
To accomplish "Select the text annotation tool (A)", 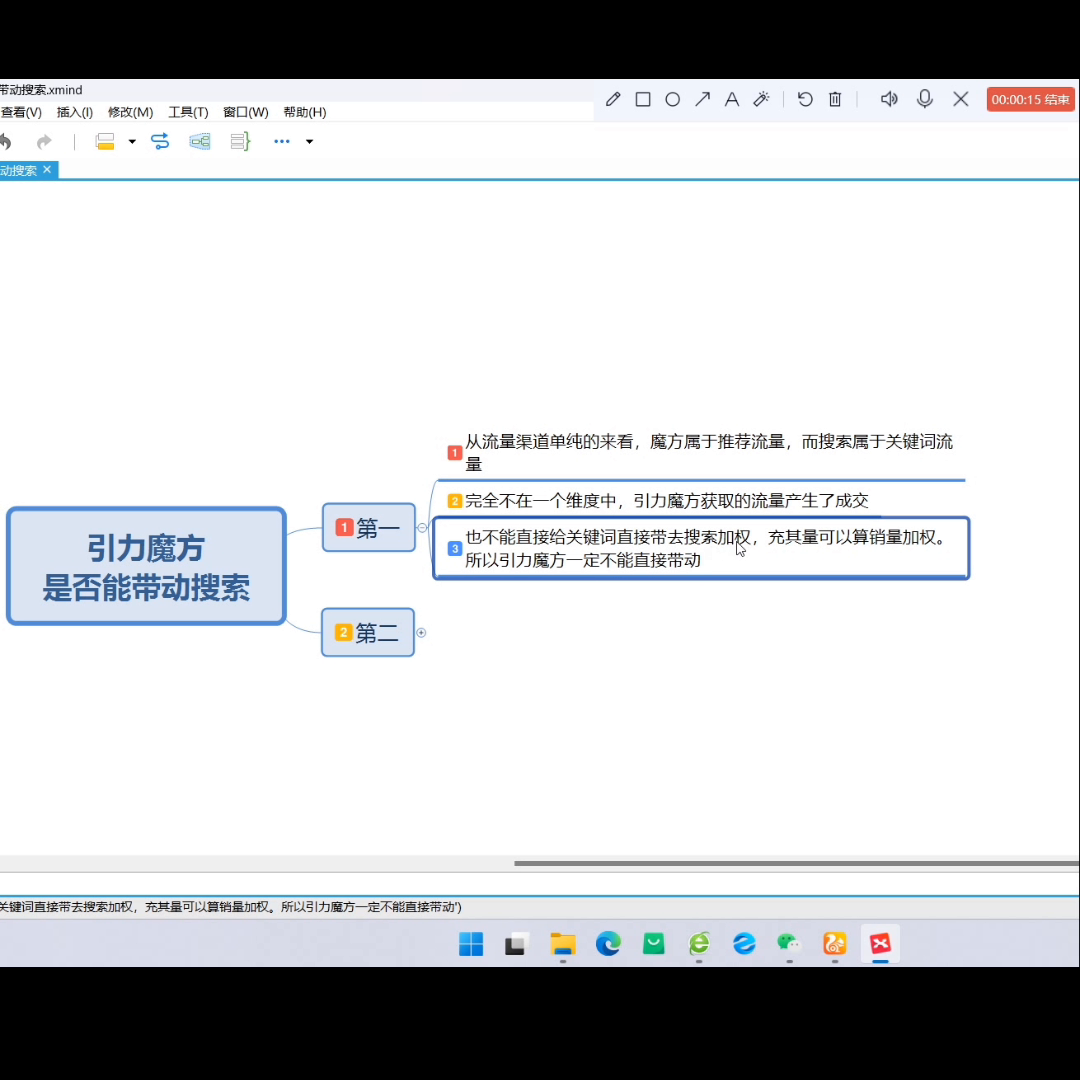I will tap(731, 99).
